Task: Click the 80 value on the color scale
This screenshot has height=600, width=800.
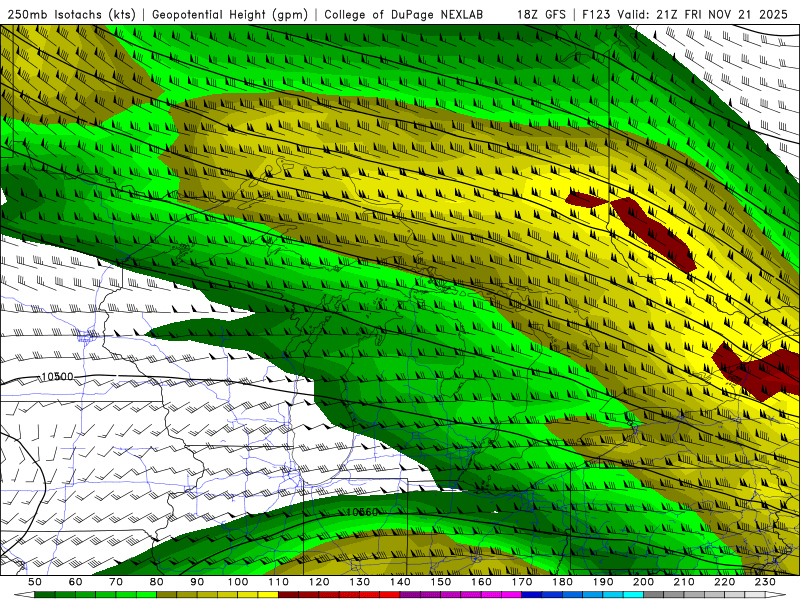Action: coord(157,582)
